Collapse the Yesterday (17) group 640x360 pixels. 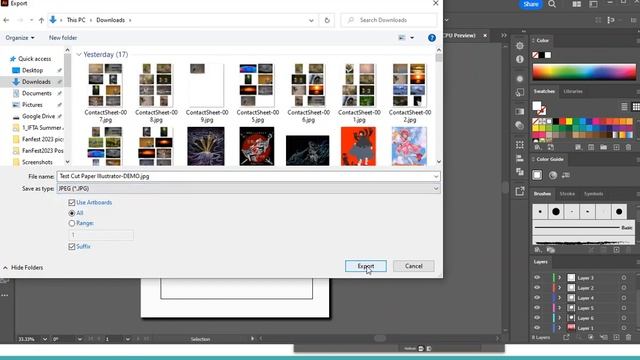click(x=79, y=54)
